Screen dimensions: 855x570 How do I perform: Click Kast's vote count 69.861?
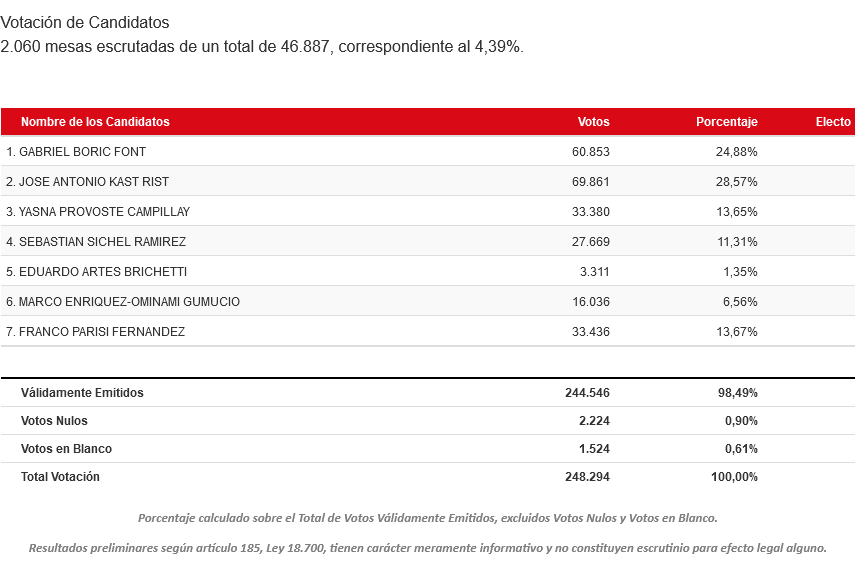click(x=590, y=181)
